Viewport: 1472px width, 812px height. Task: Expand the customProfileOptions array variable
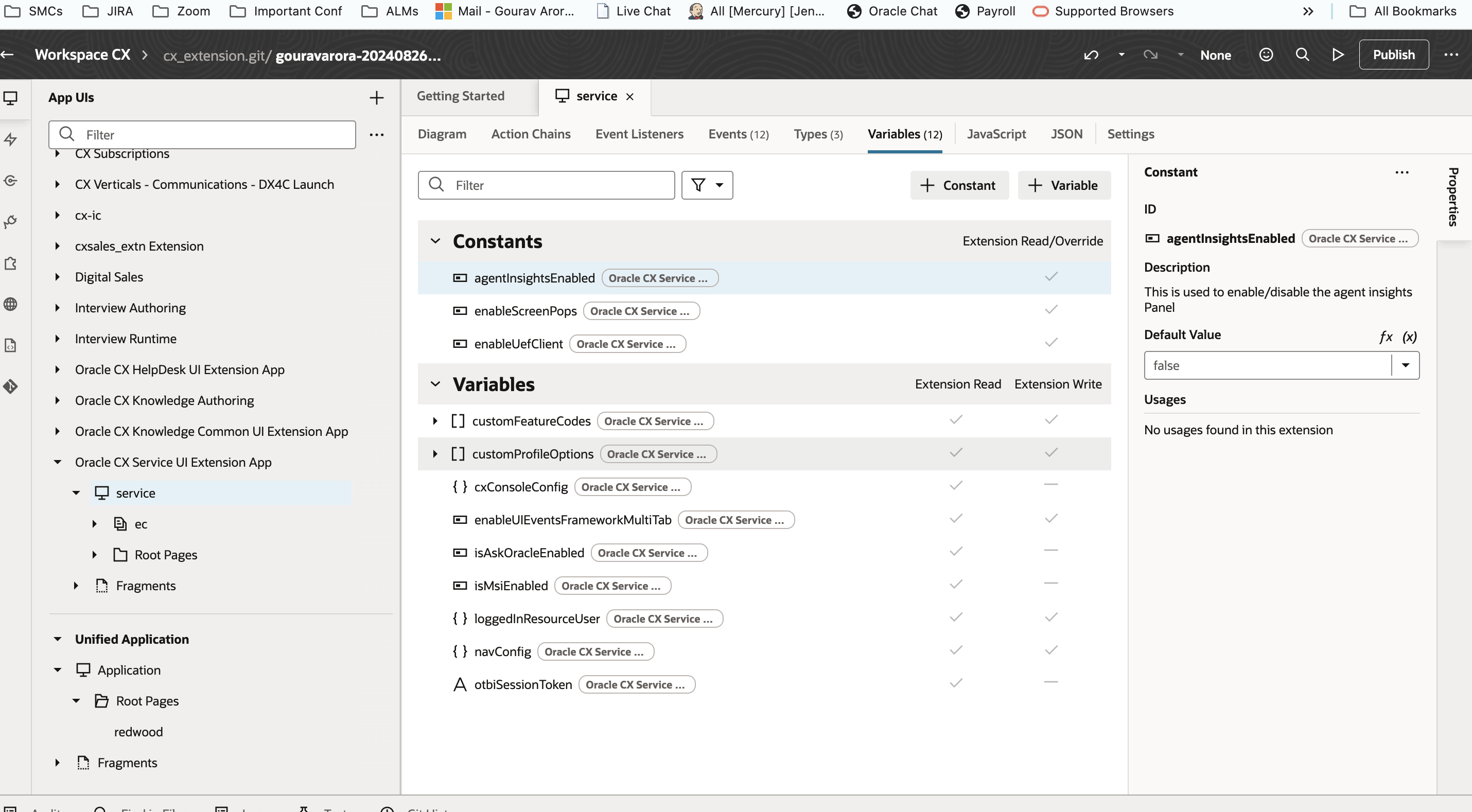(435, 454)
